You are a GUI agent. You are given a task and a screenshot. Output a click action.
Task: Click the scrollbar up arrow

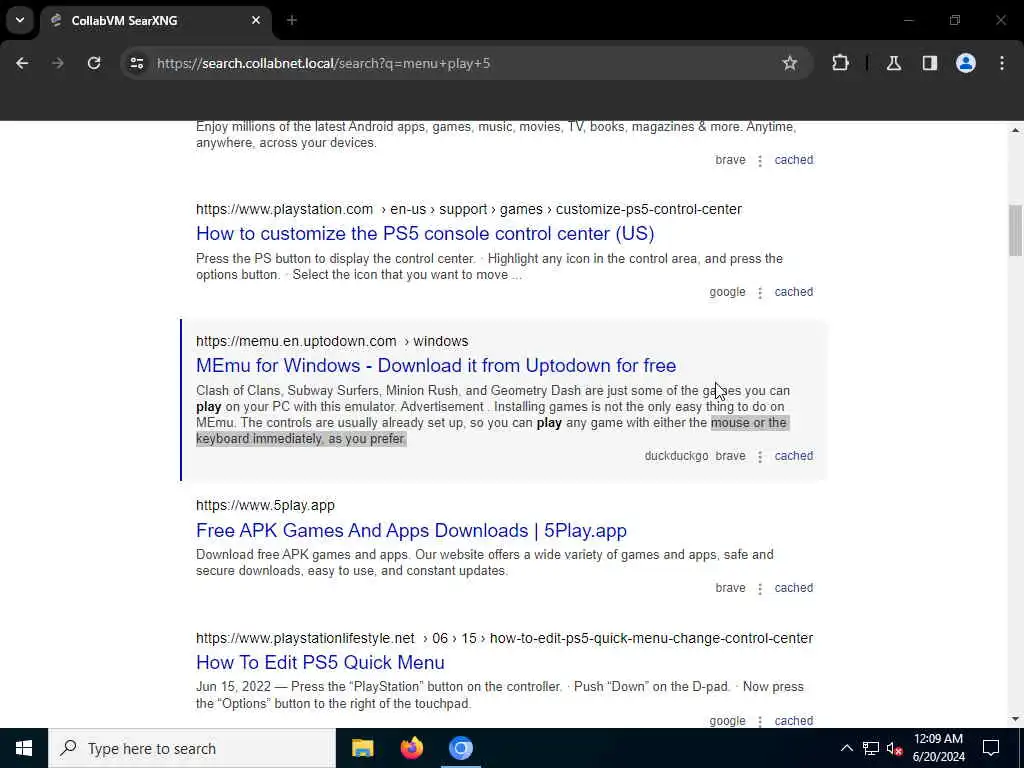pos(1015,130)
